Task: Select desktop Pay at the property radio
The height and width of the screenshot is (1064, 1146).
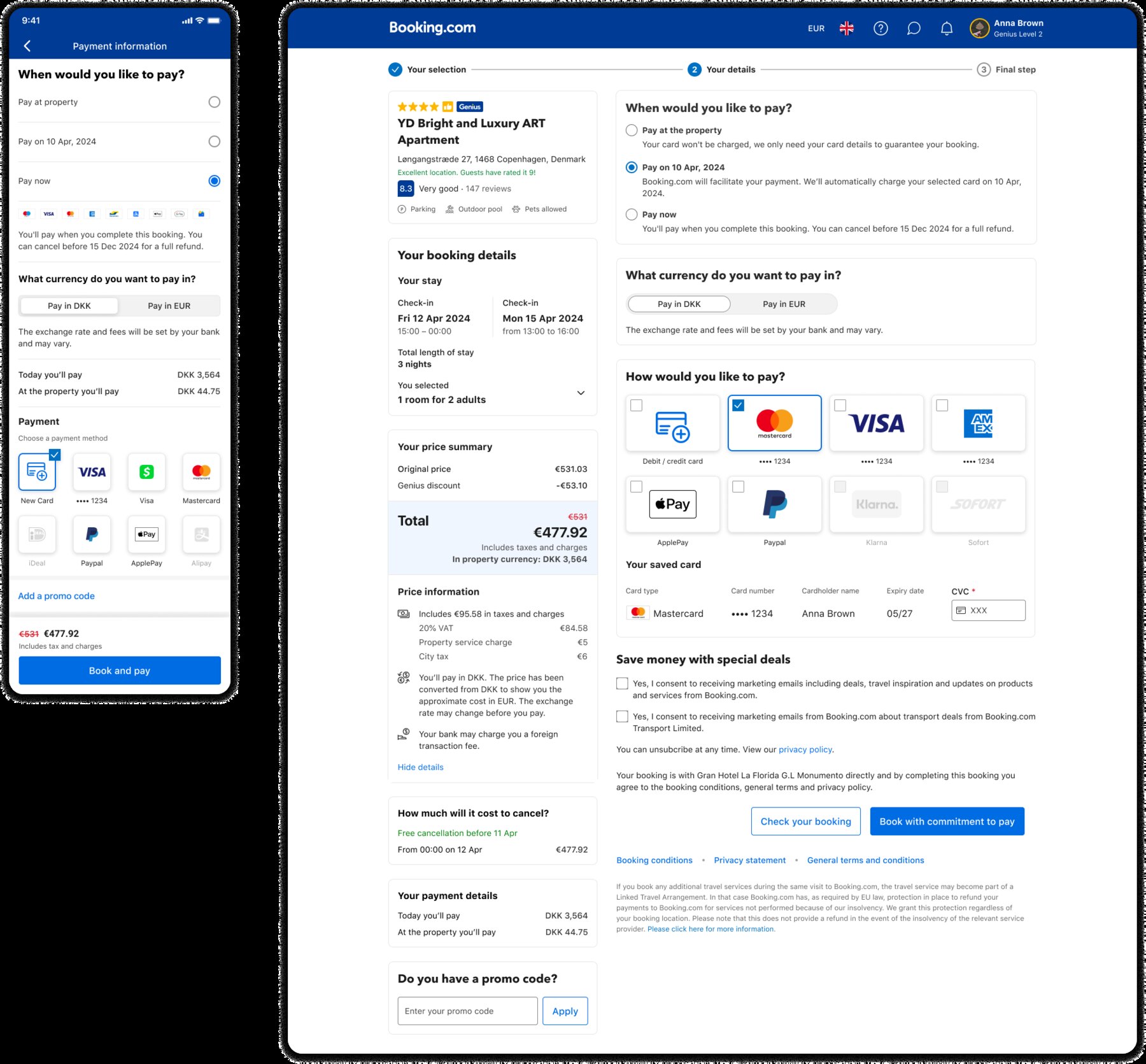Action: tap(632, 130)
